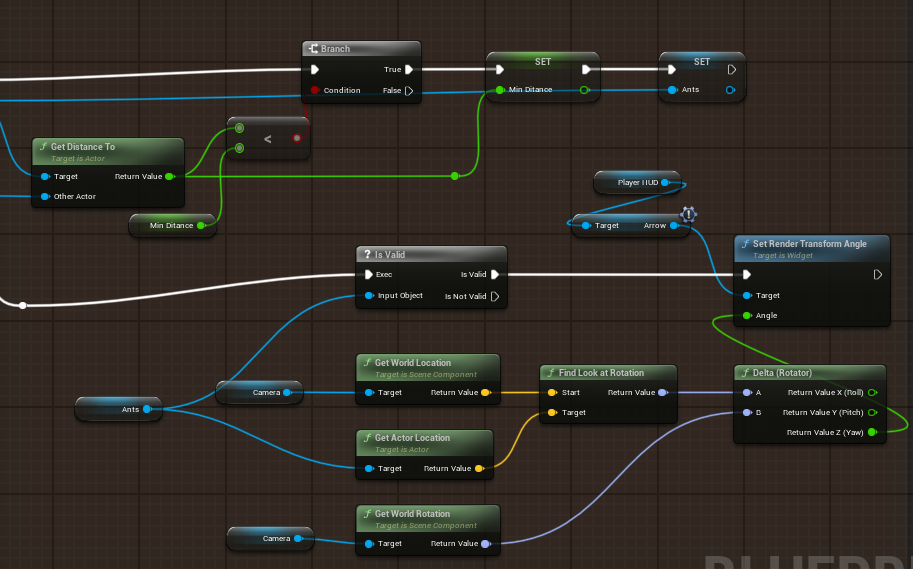Select the Is Valid node header
Screen dimensions: 913x569
[x=431, y=255]
